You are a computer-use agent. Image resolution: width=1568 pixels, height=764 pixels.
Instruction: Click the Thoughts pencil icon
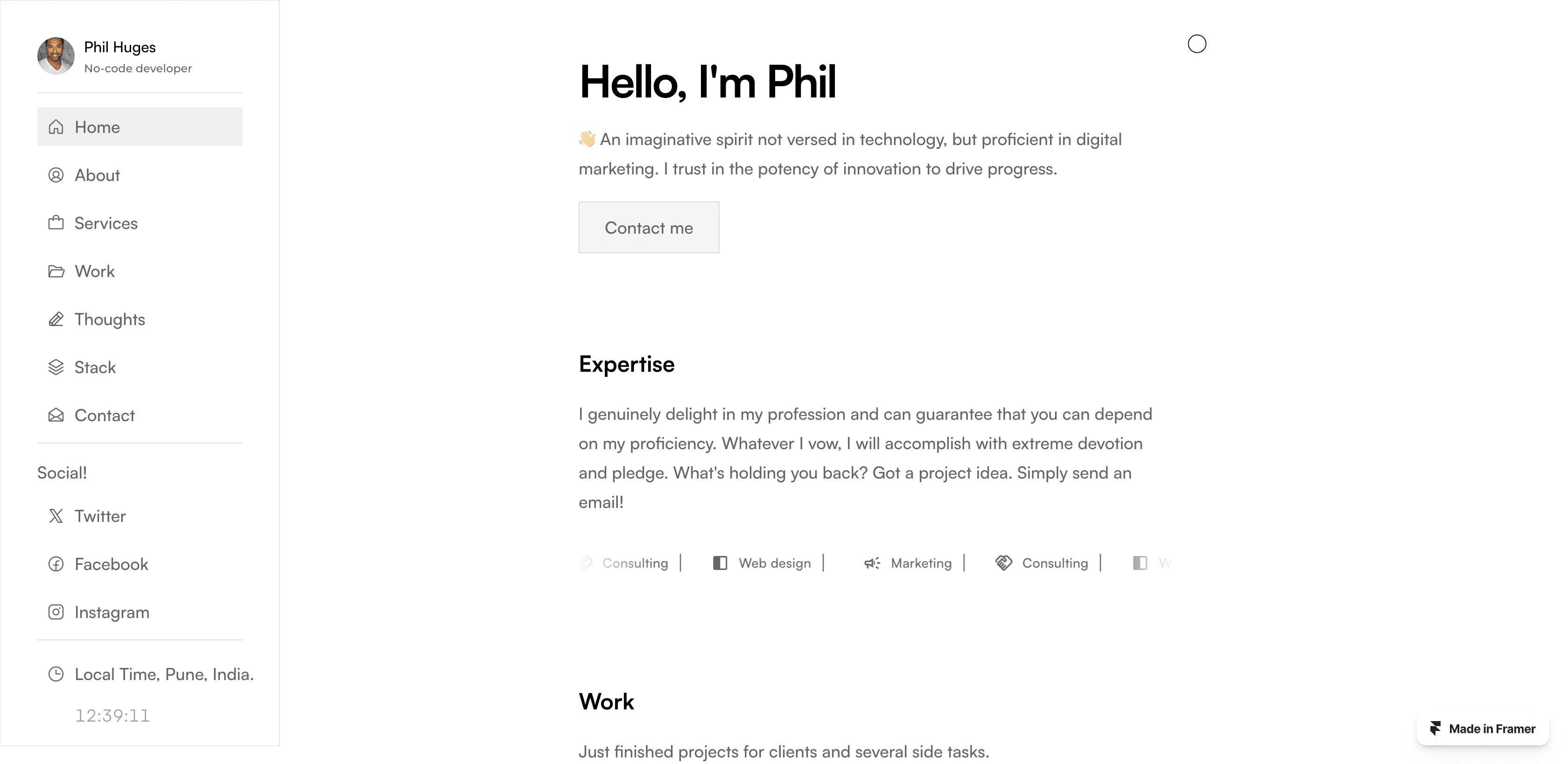pyautogui.click(x=56, y=319)
